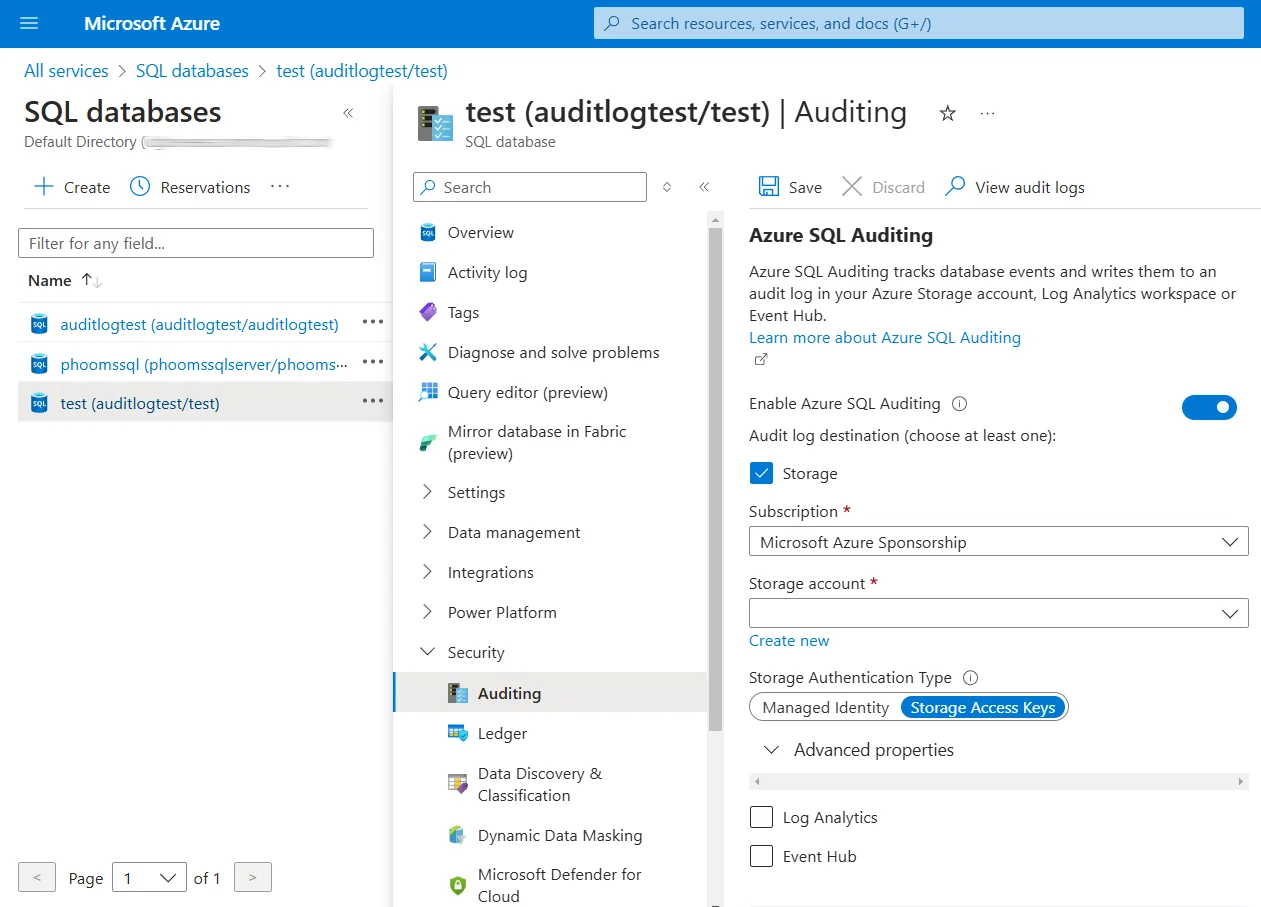The width and height of the screenshot is (1261, 907).
Task: Open the Overview page
Action: (x=481, y=232)
